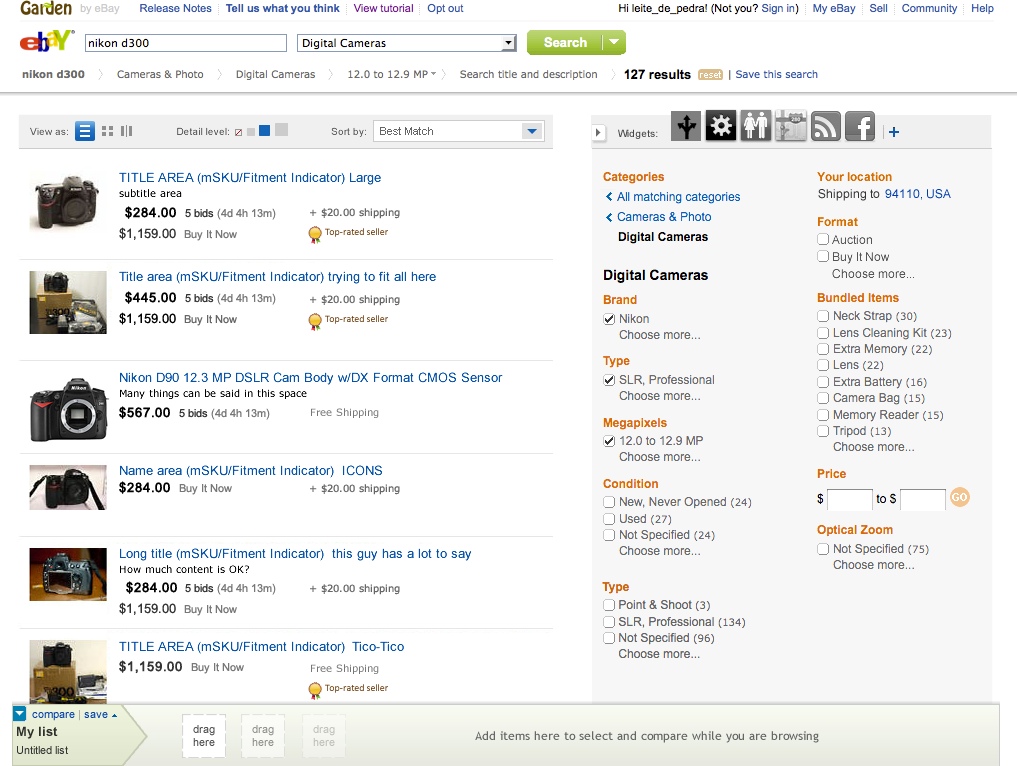Click the Sign in link
Viewport: 1017px width, 766px height.
(x=778, y=8)
